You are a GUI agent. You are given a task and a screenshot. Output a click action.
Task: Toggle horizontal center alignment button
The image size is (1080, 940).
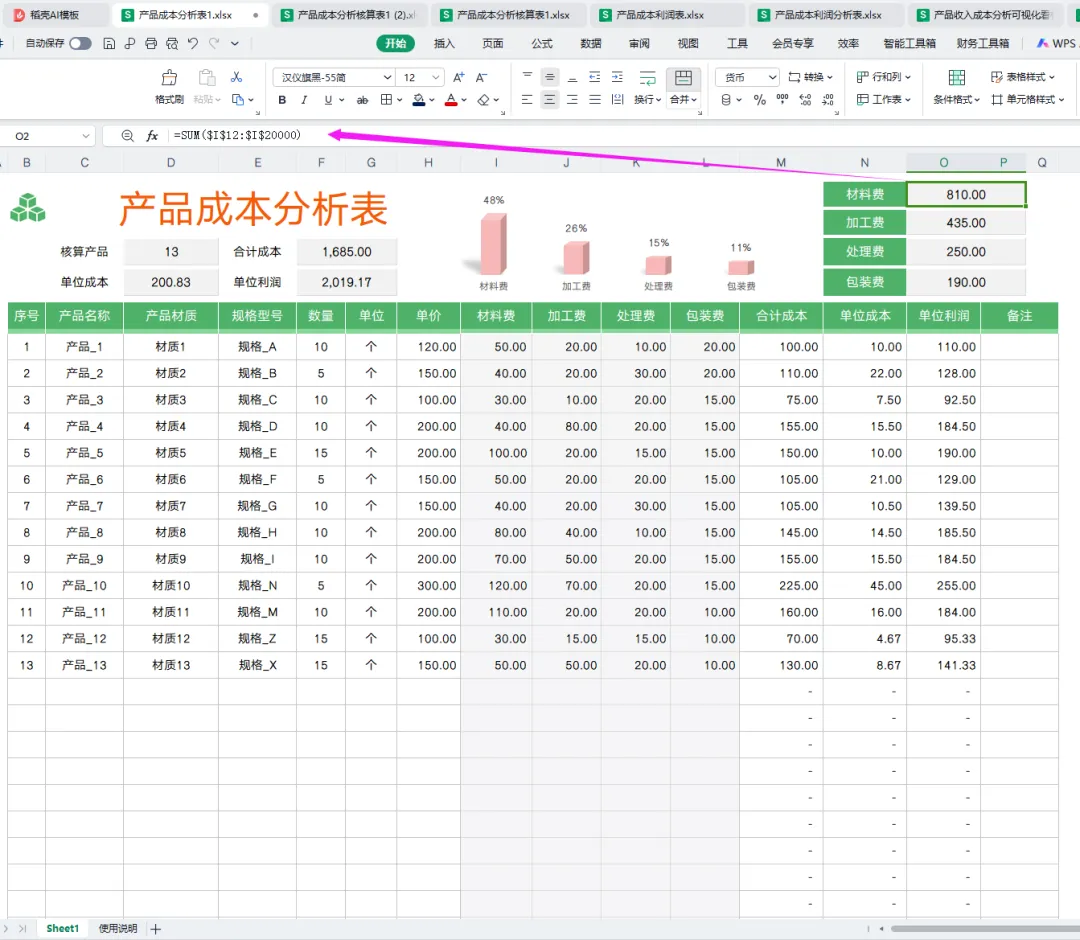550,100
